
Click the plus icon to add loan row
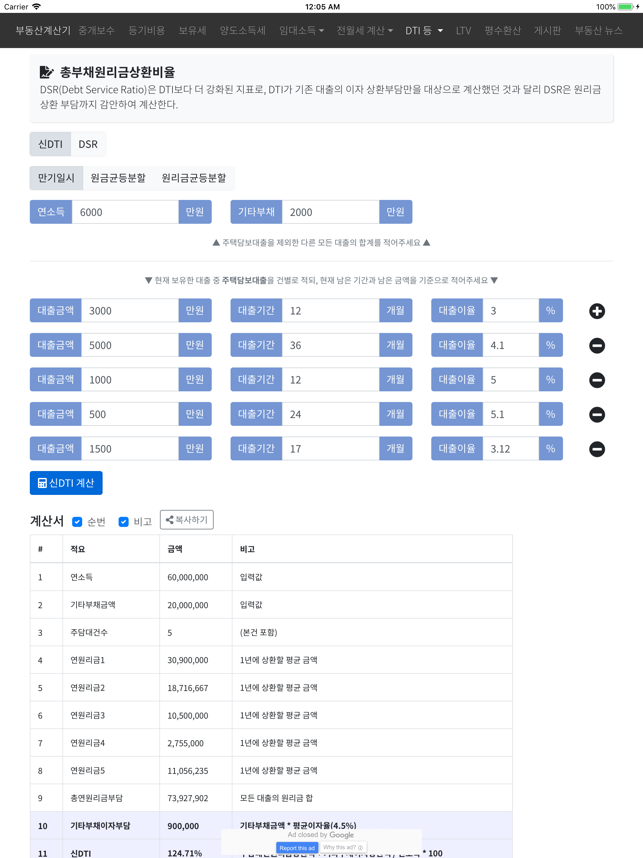coord(597,311)
